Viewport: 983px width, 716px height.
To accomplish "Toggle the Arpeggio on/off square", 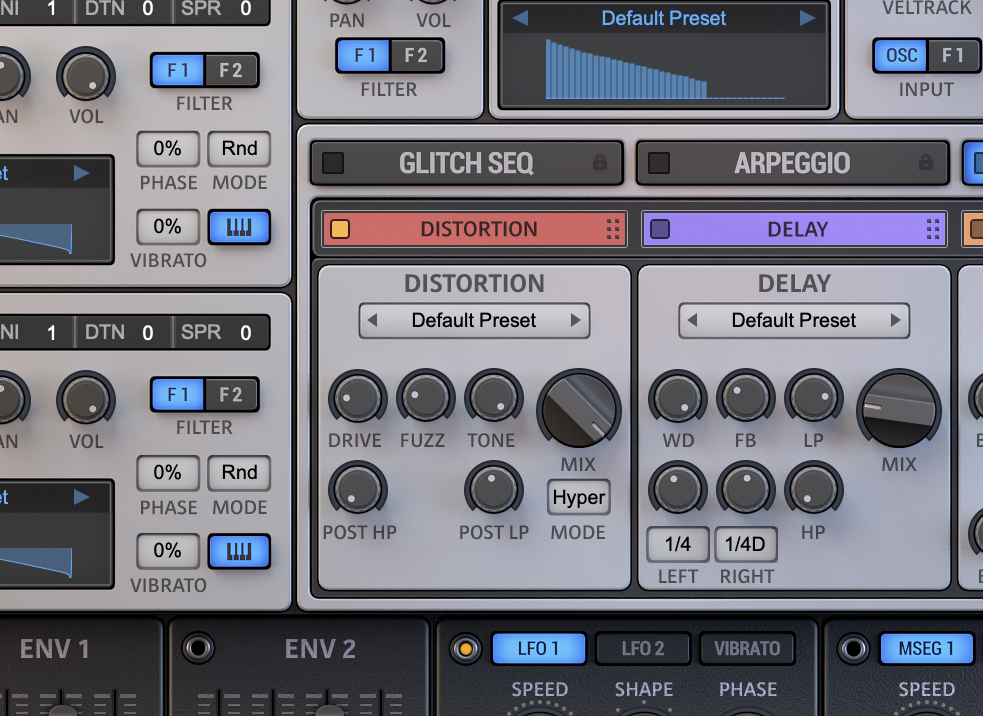I will click(x=659, y=163).
